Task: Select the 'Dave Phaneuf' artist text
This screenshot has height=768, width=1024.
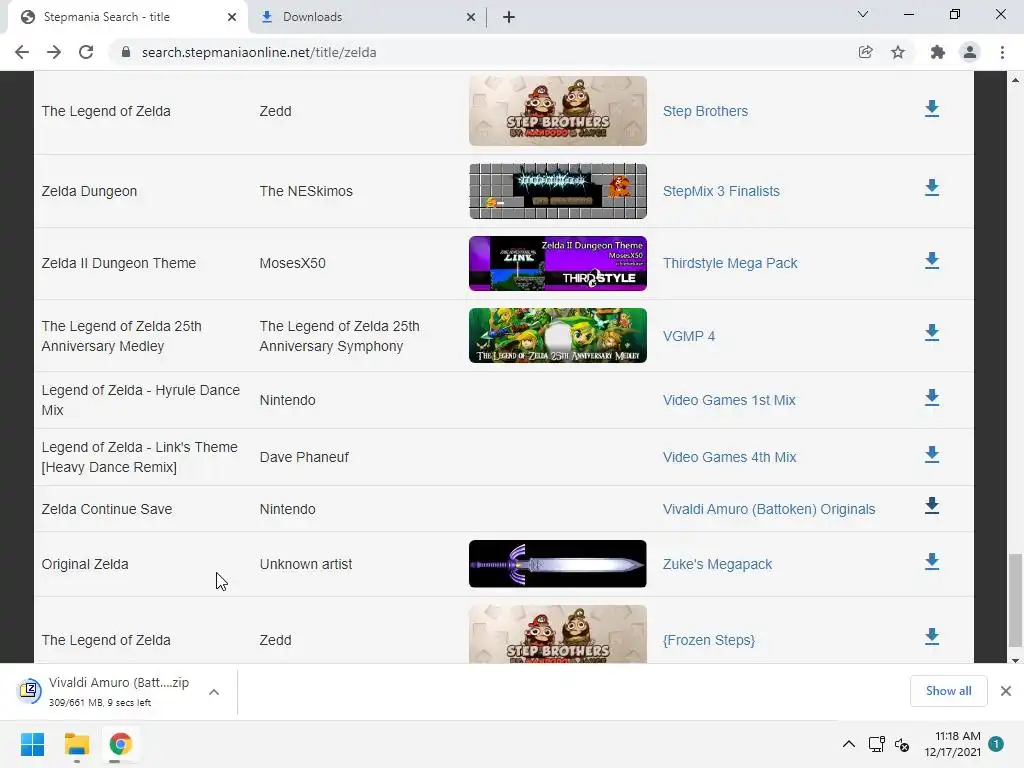Action: coord(304,457)
